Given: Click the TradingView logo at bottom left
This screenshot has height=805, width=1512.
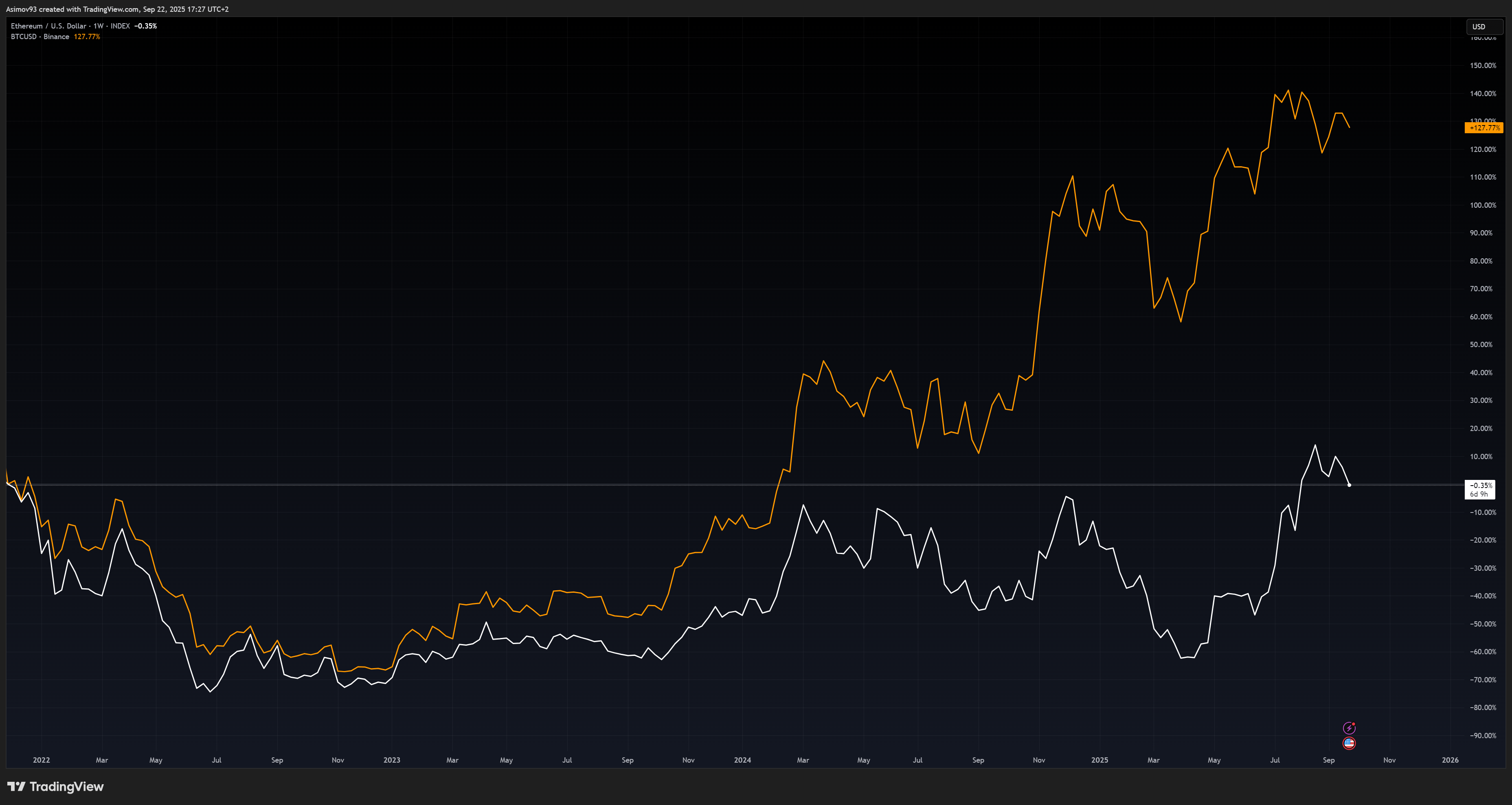Looking at the screenshot, I should coord(55,786).
